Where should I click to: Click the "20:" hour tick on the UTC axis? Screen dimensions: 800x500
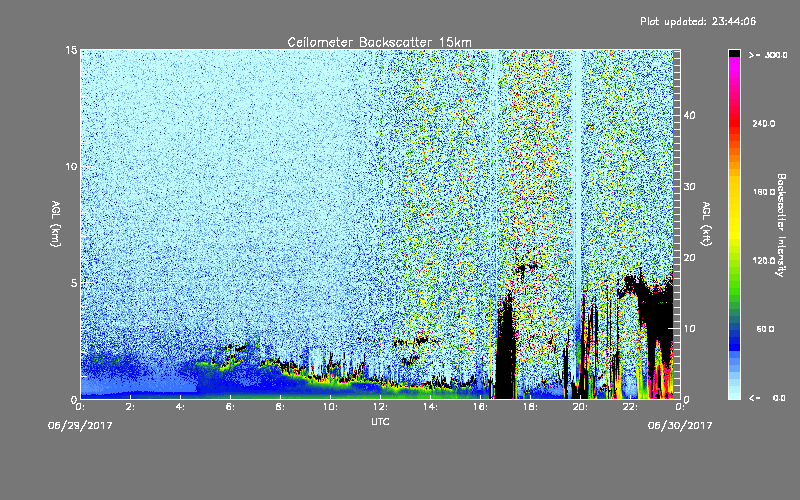tap(581, 407)
